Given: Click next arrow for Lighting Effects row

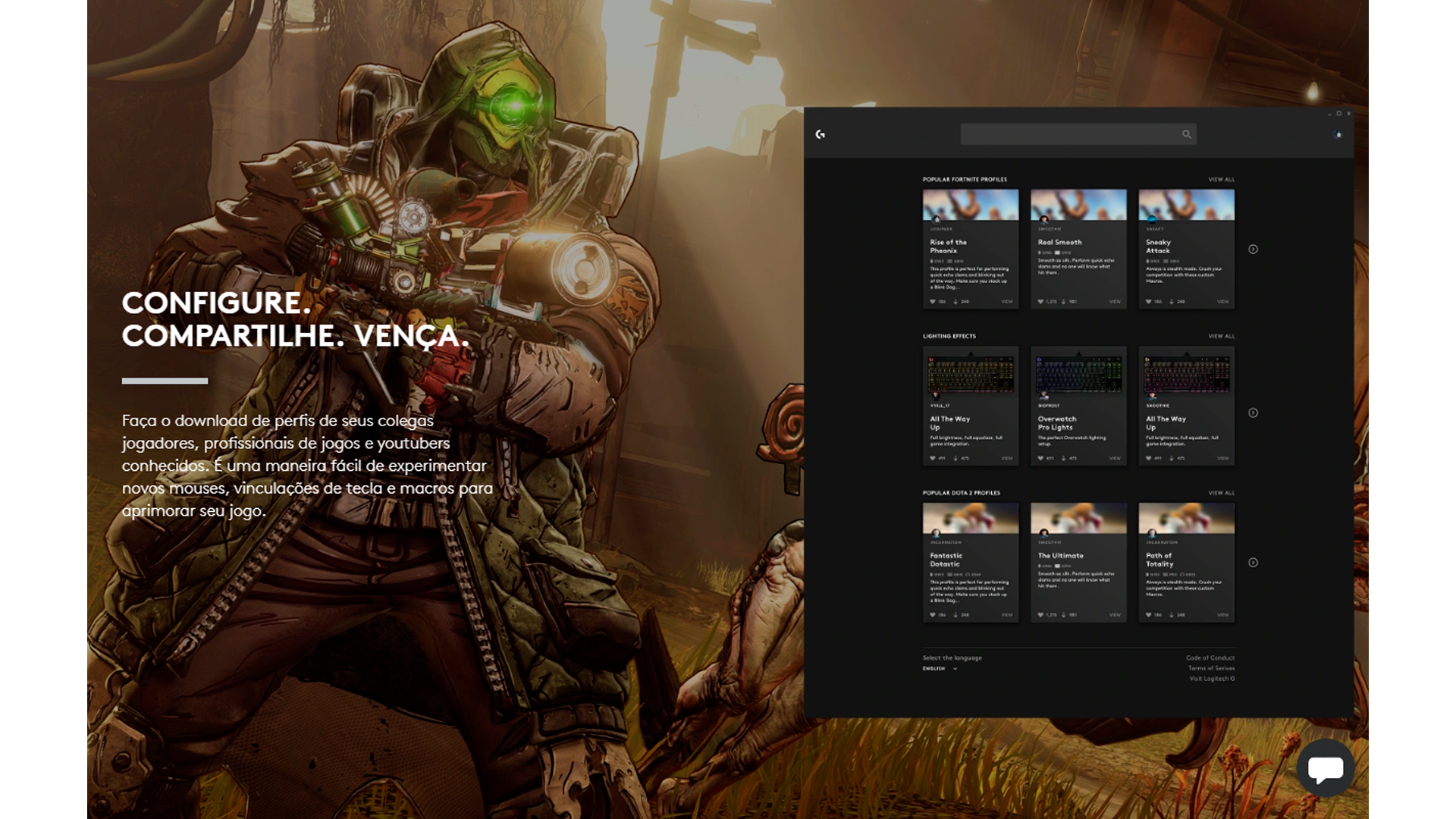Looking at the screenshot, I should click(1254, 413).
